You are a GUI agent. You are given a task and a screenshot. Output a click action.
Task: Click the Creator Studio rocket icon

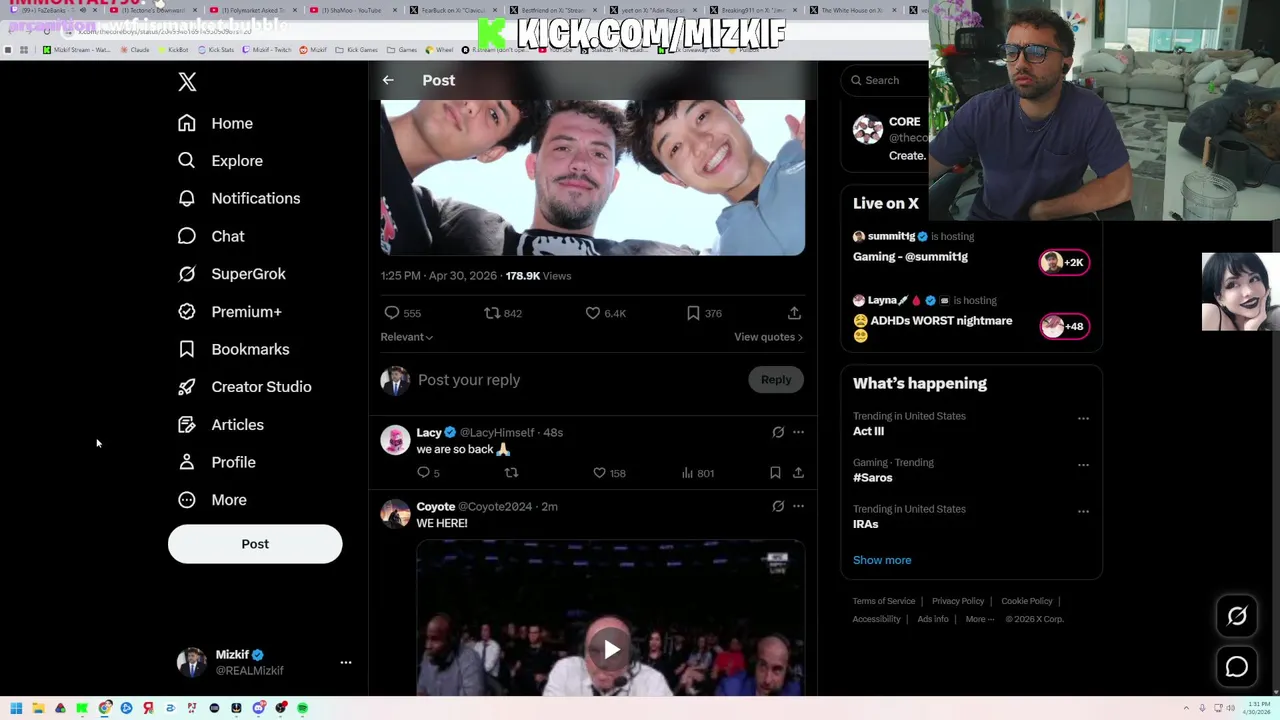pos(187,387)
